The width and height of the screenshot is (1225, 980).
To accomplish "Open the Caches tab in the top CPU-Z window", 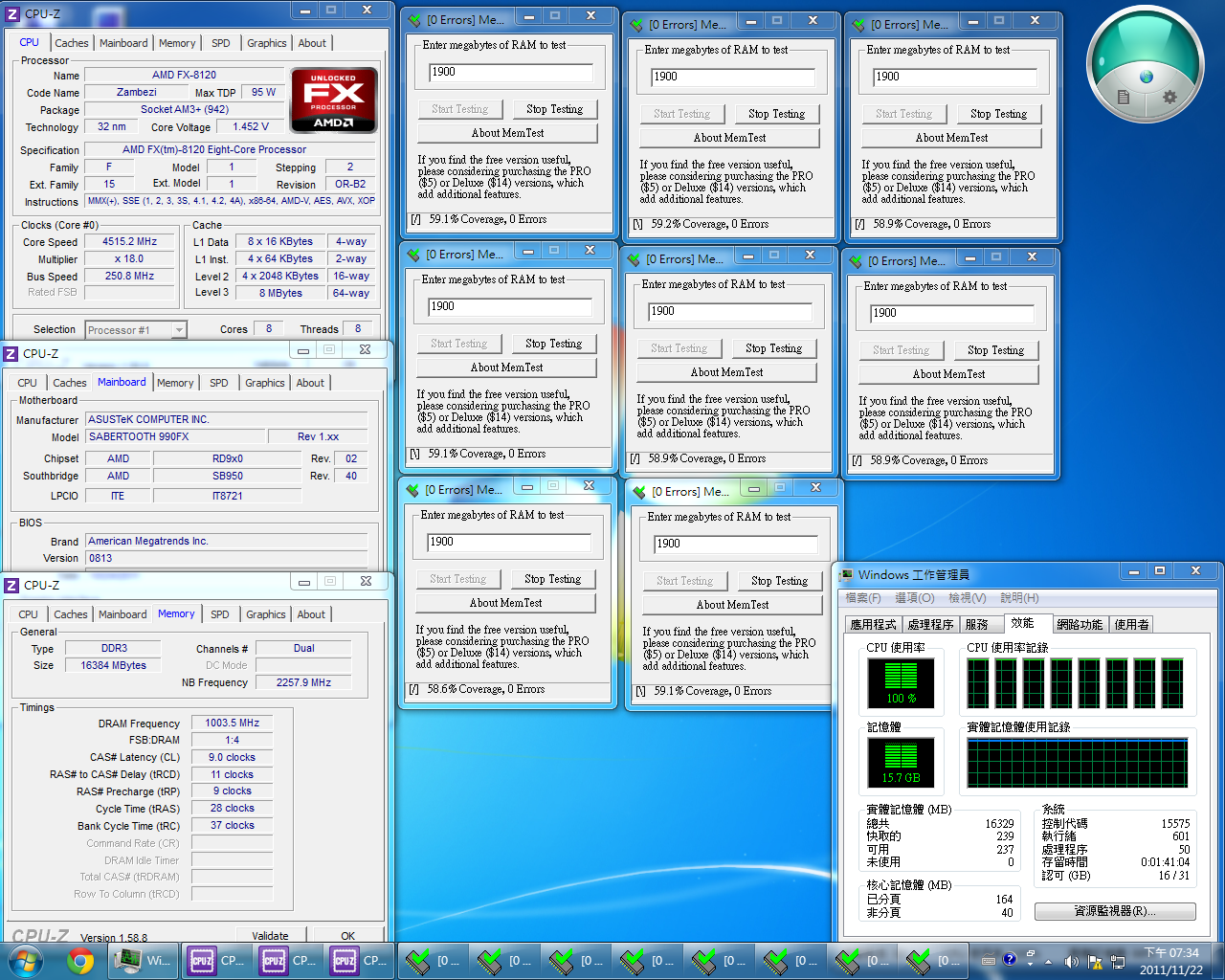I will [x=72, y=43].
